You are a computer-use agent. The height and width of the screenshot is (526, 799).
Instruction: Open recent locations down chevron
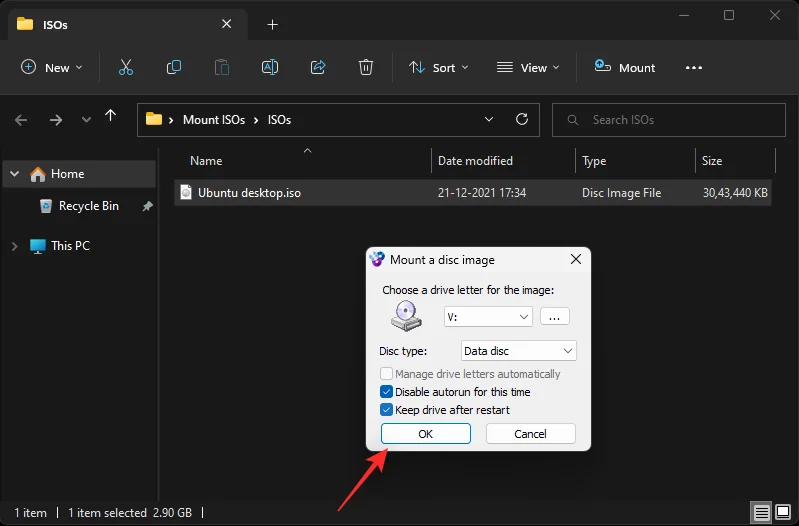(86, 120)
